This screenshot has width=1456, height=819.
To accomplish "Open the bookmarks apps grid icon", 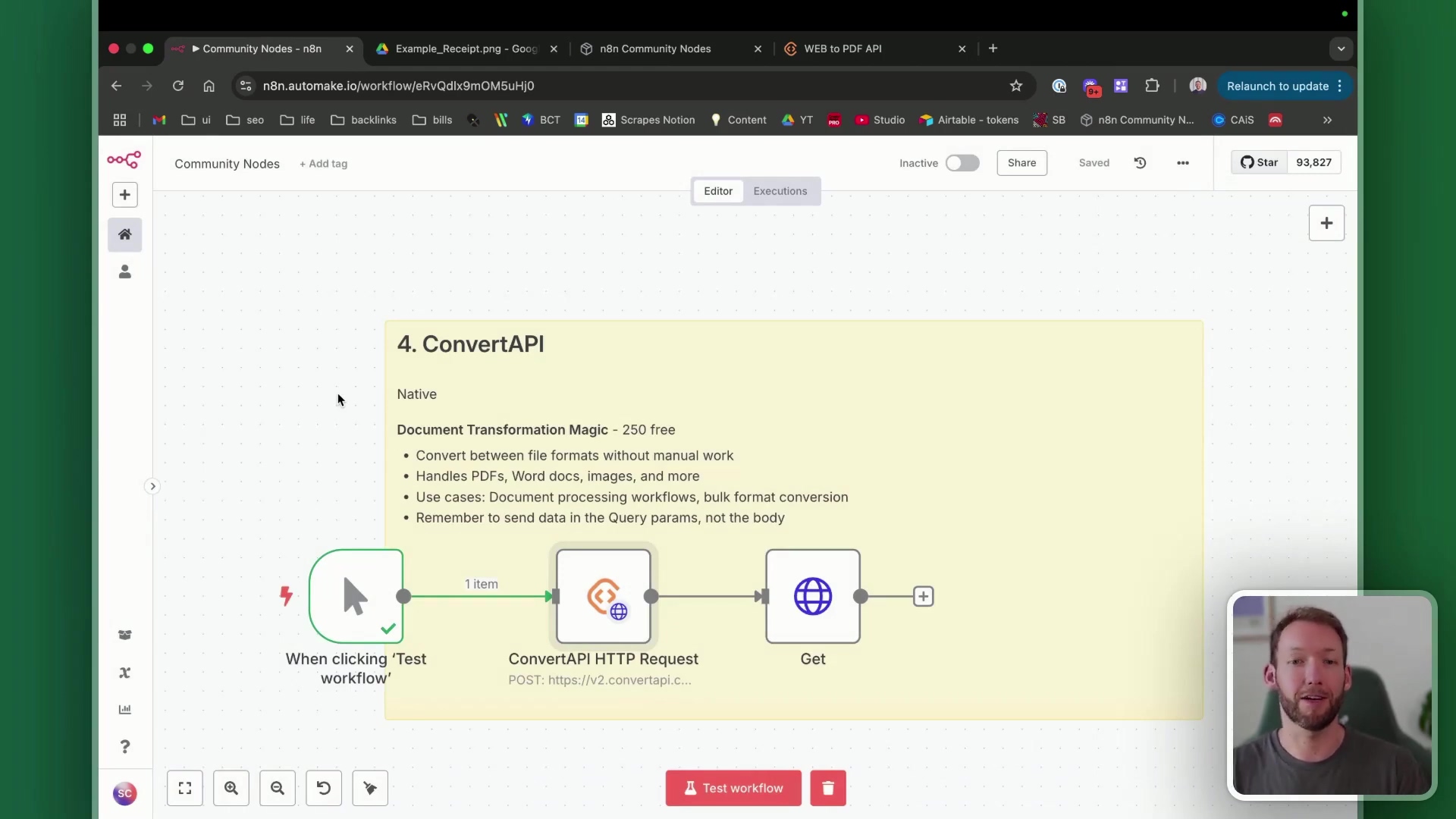I will tap(120, 120).
